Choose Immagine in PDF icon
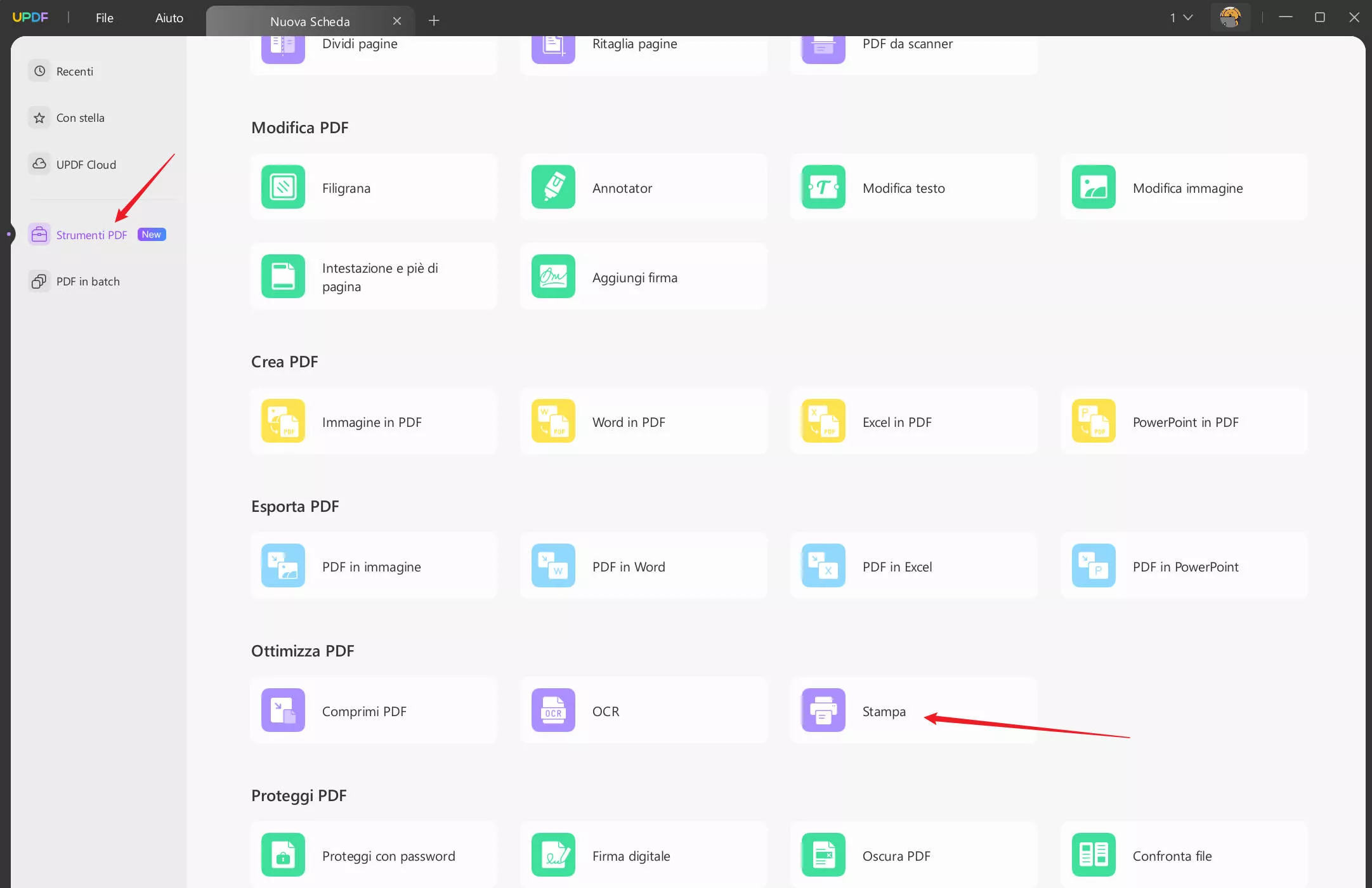 pos(283,421)
